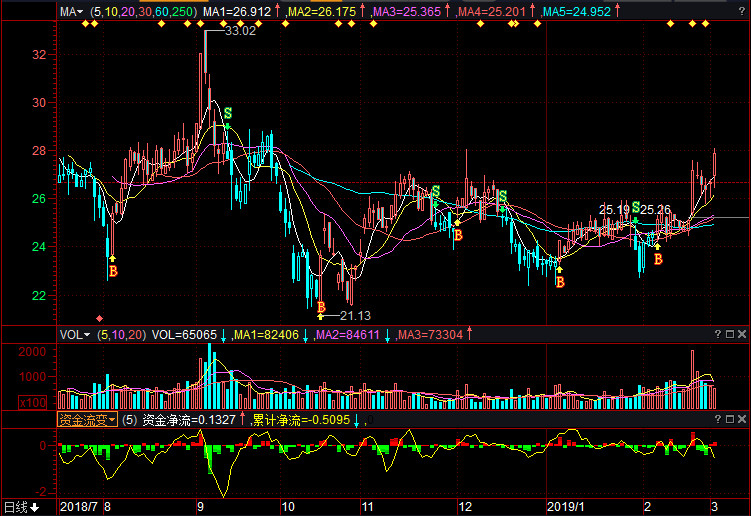The image size is (751, 516).
Task: Click the x100 volume unit box
Action: [33, 402]
